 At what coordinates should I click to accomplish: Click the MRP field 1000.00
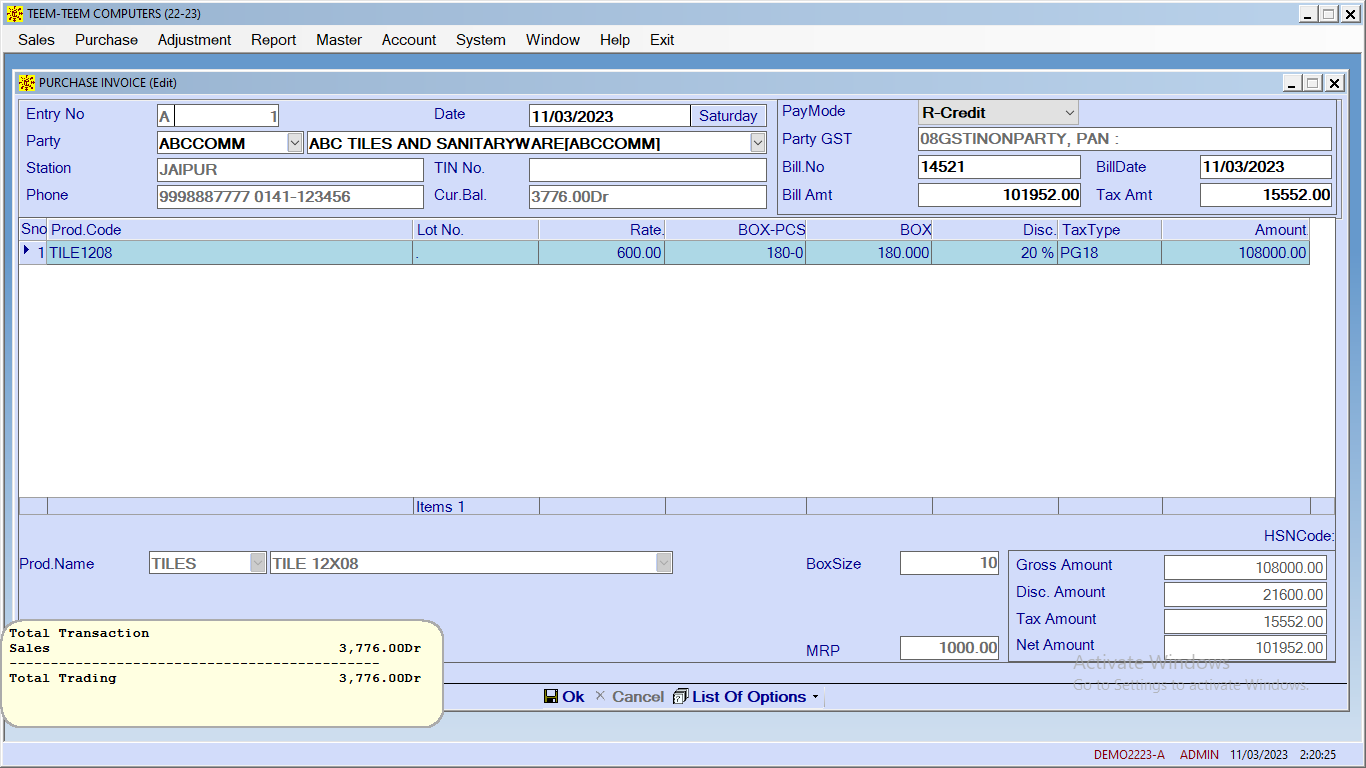(x=950, y=648)
